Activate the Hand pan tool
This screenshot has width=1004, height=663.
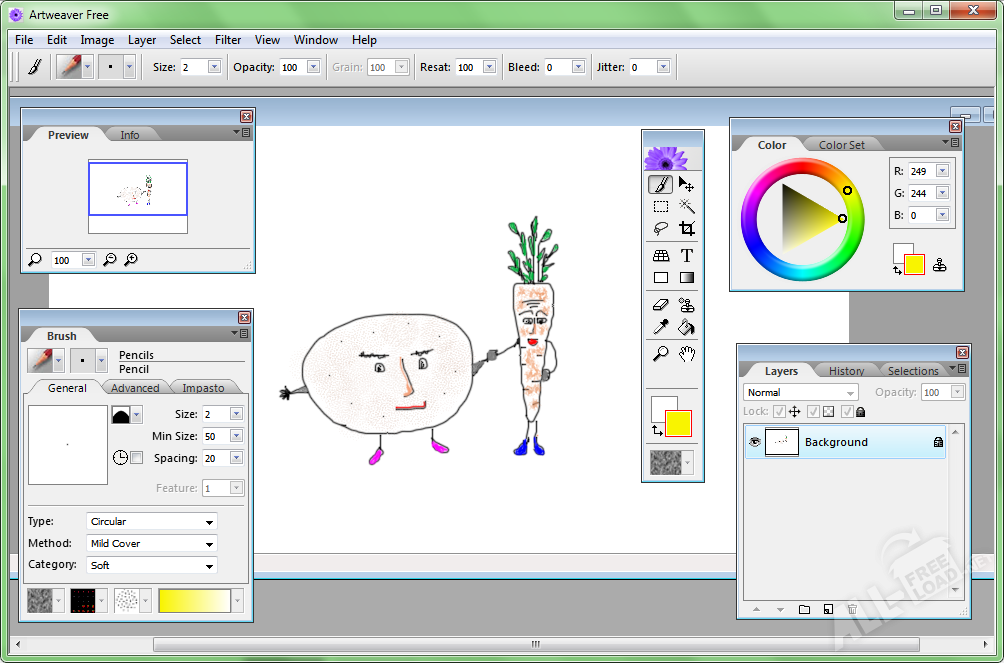686,353
